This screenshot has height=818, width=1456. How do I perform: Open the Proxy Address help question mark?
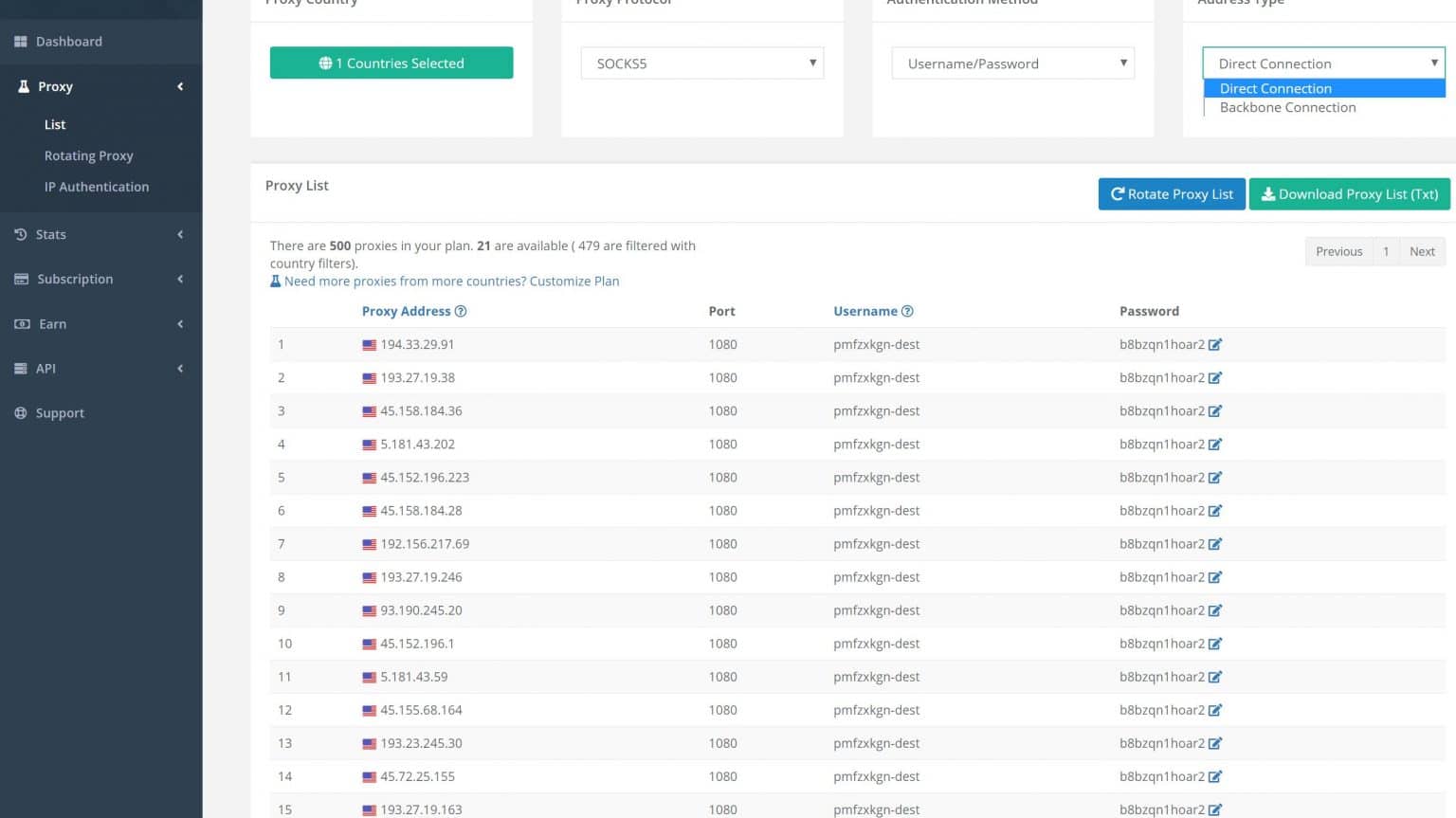click(461, 311)
